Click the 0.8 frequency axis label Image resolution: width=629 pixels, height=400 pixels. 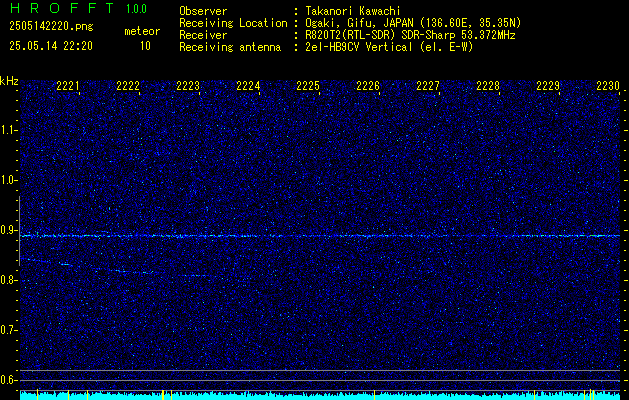(7, 280)
